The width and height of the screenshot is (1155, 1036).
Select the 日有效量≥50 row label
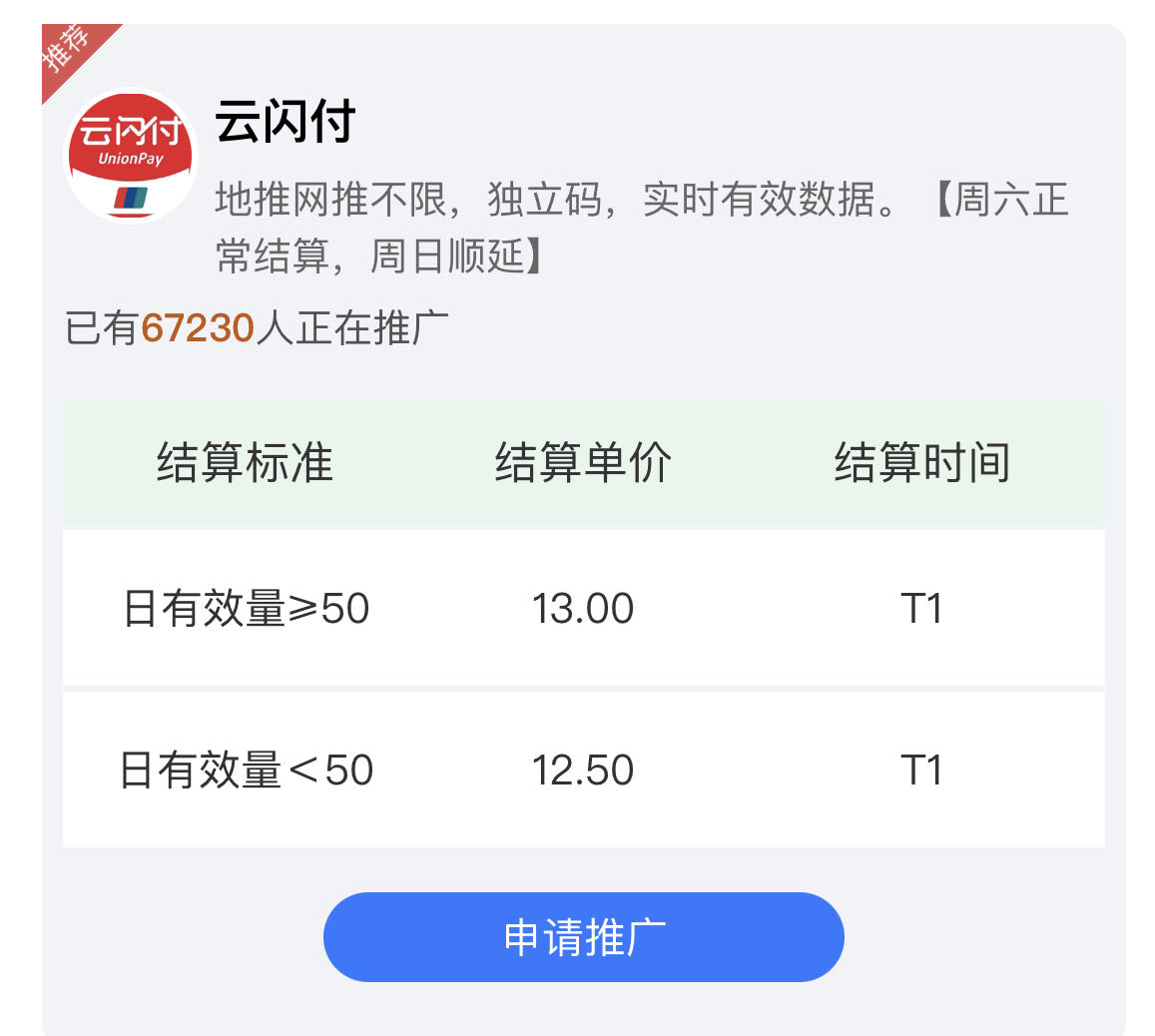coord(246,608)
